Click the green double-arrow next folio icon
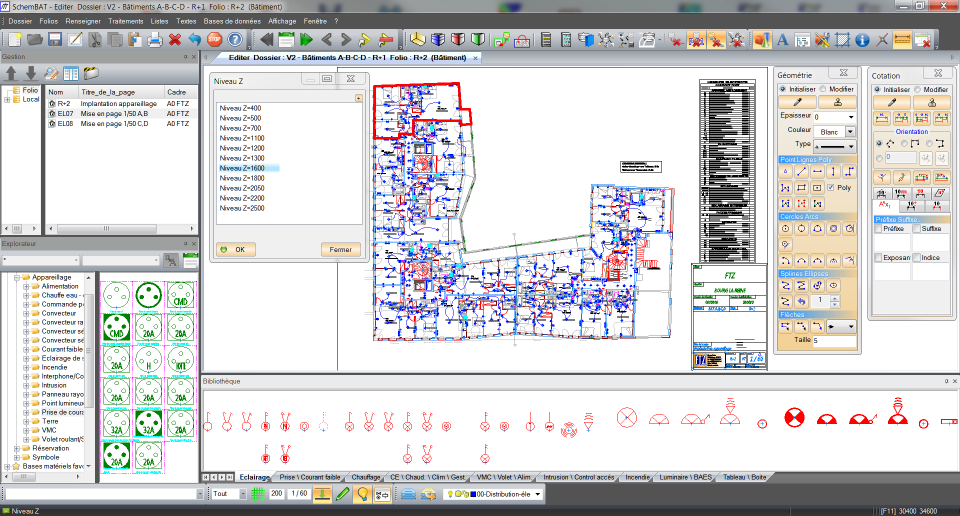The width and height of the screenshot is (960, 516). tap(306, 40)
